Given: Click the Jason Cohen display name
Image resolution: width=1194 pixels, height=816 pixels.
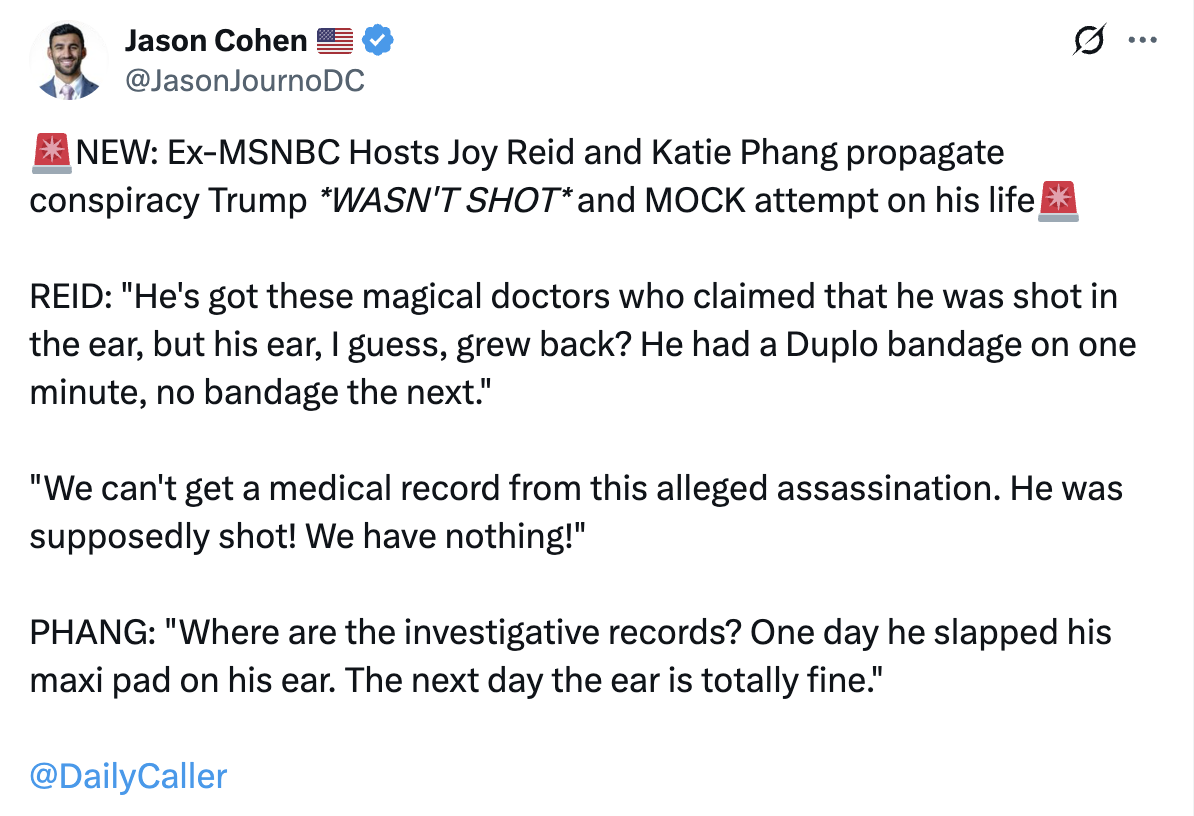Looking at the screenshot, I should (x=215, y=41).
